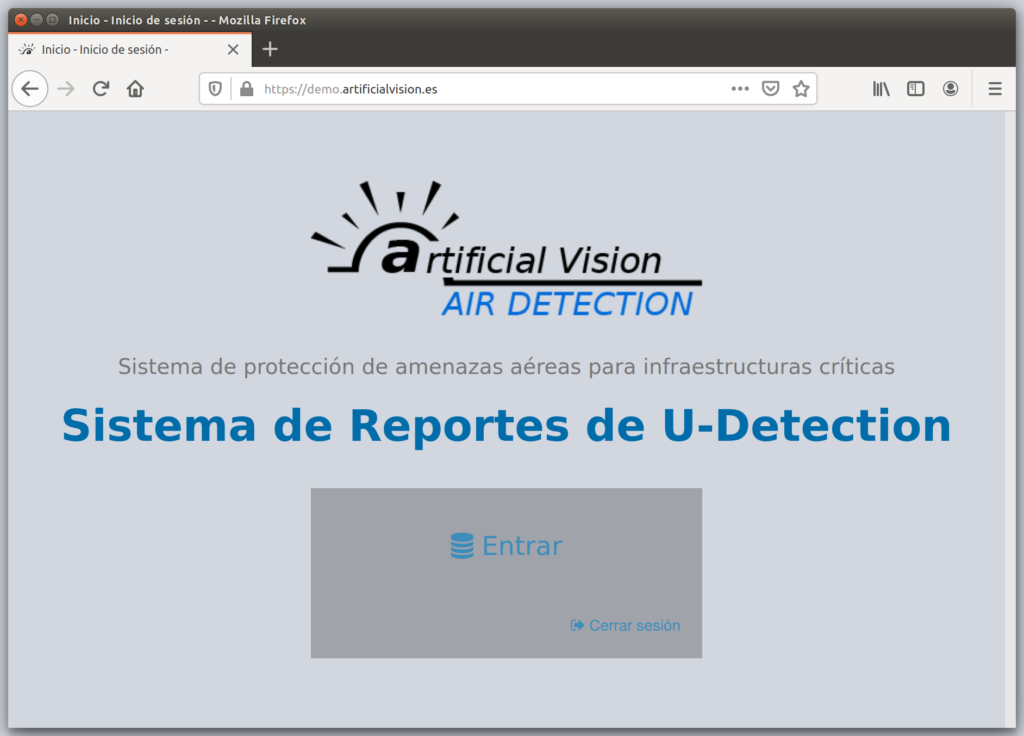1024x736 pixels.
Task: Click the Artificial Vision logo
Action: 507,249
